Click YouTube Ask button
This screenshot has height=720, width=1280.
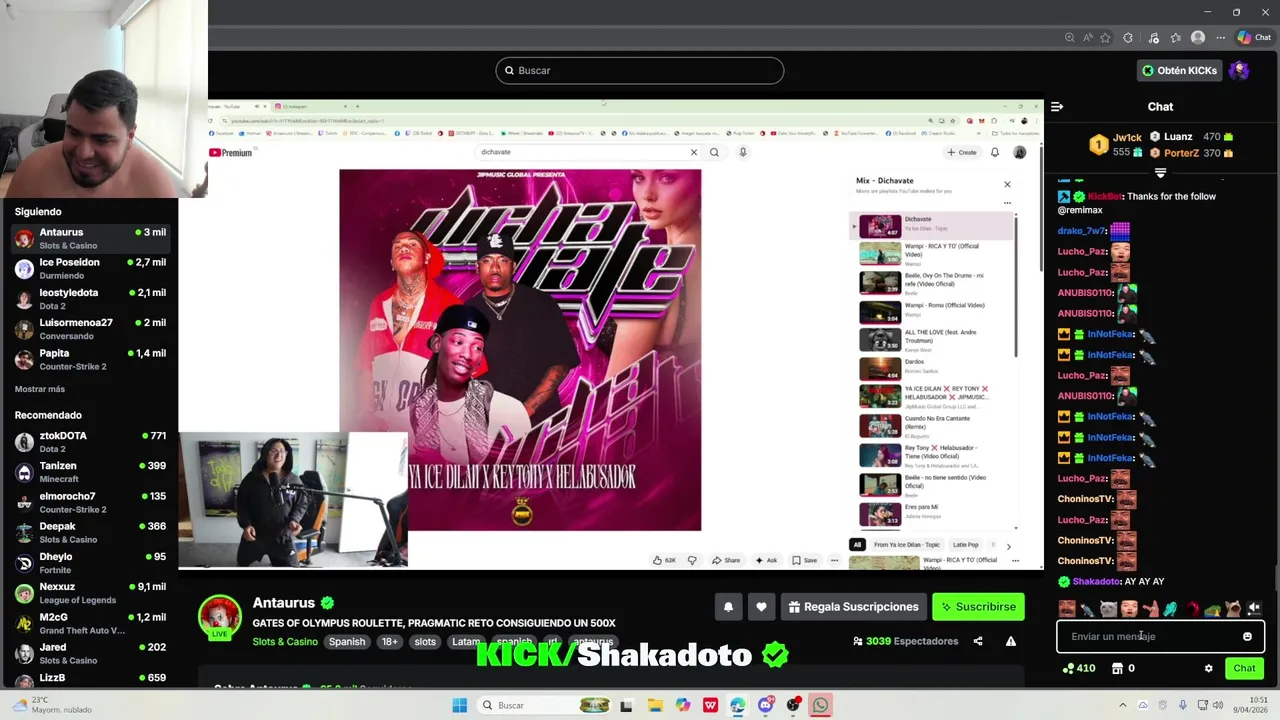(x=766, y=560)
